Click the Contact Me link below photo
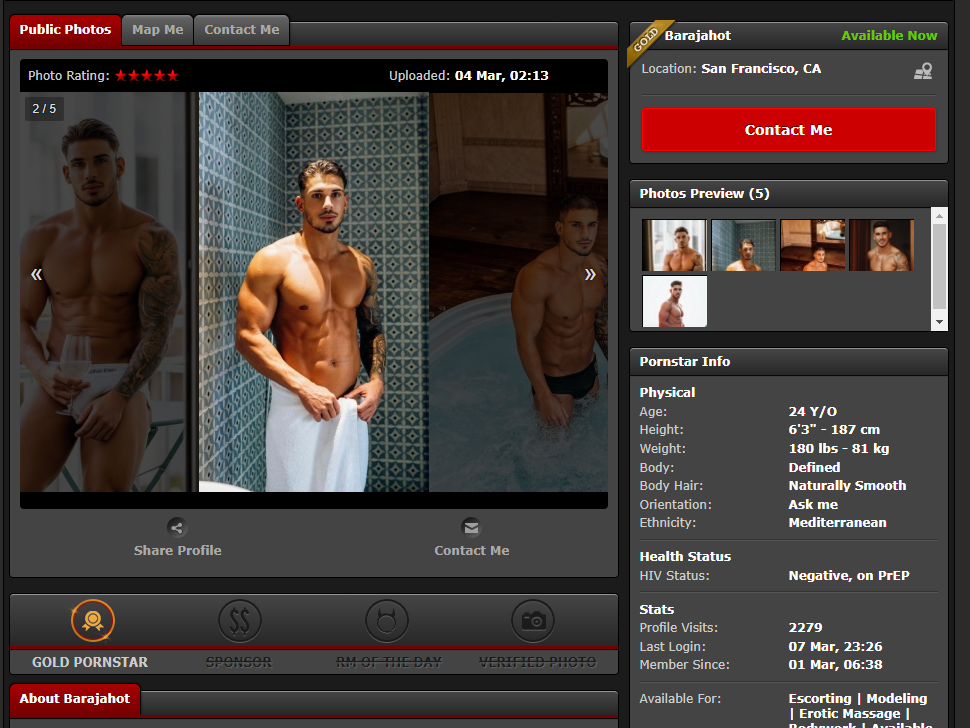970x728 pixels. (472, 550)
